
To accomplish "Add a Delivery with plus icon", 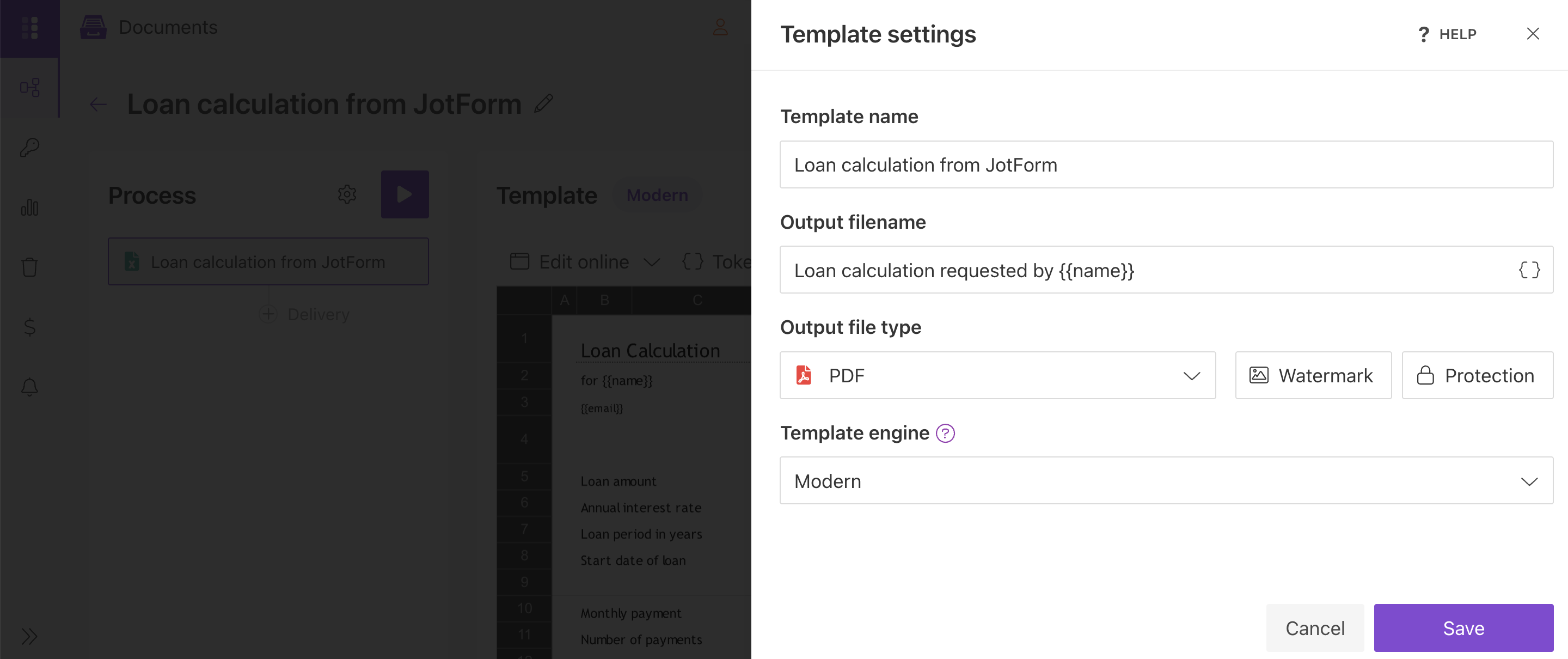I will click(x=268, y=314).
